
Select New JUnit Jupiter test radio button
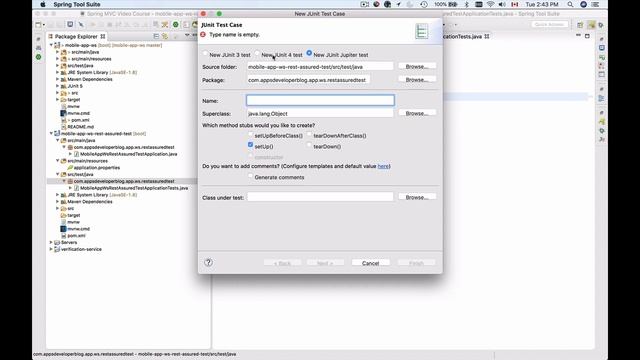pos(309,53)
